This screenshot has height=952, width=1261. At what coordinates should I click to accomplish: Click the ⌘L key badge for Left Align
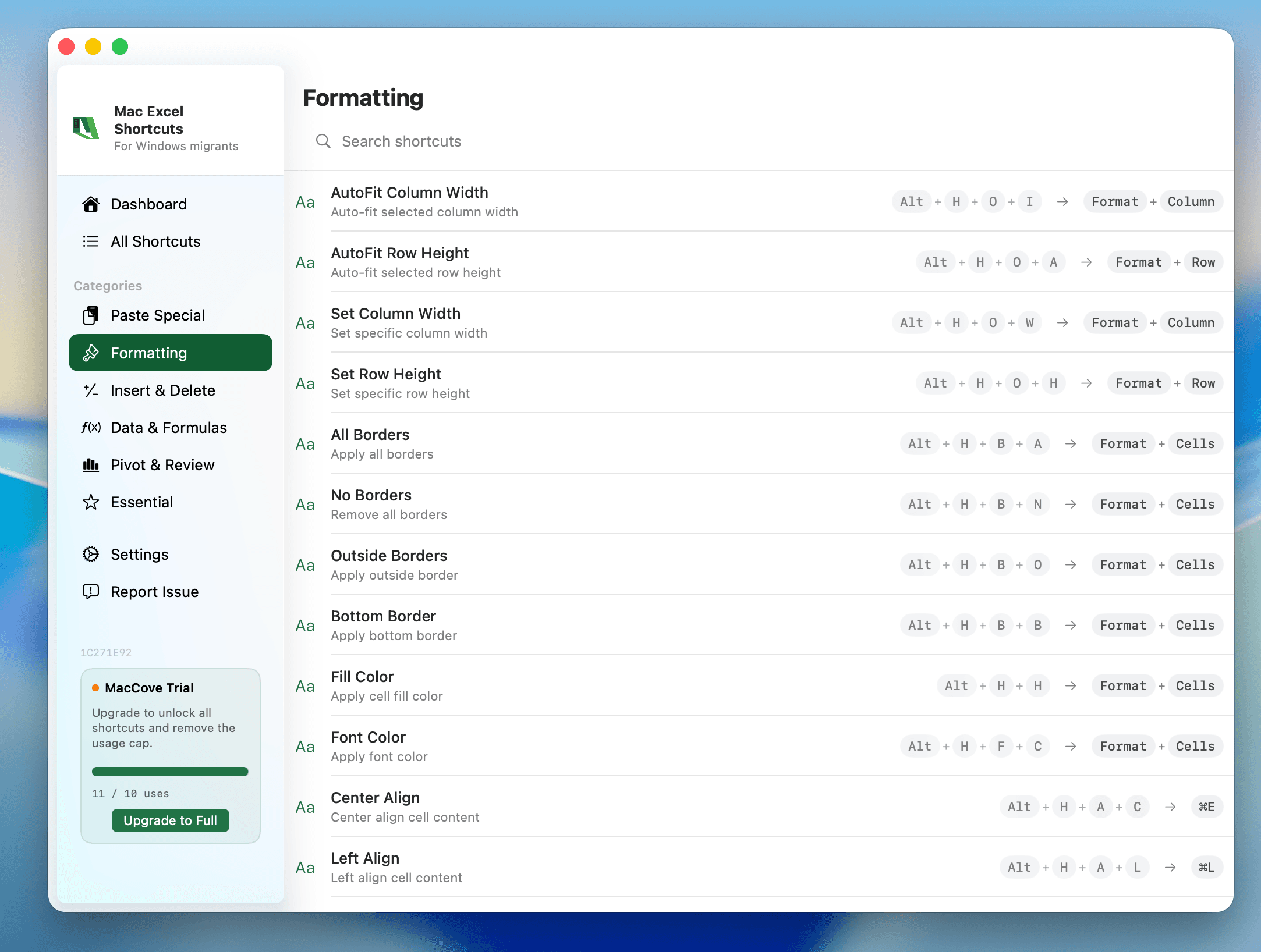1207,867
